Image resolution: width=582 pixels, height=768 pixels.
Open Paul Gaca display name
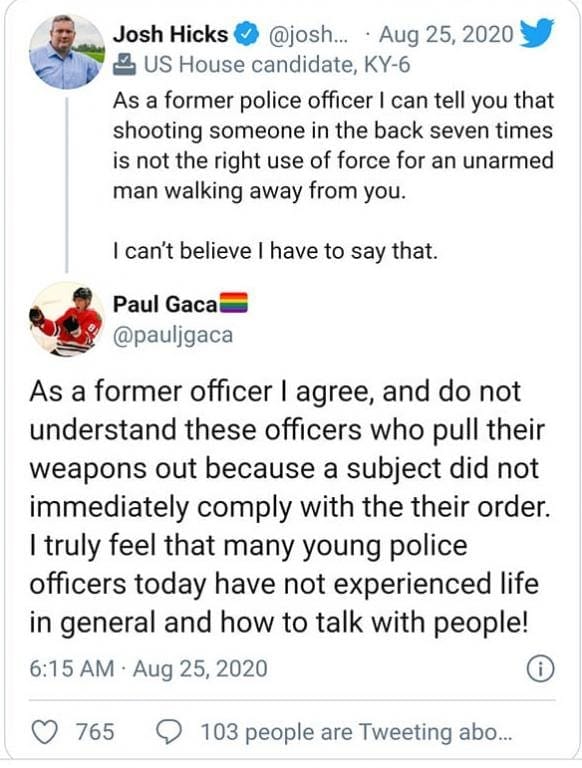click(x=165, y=304)
